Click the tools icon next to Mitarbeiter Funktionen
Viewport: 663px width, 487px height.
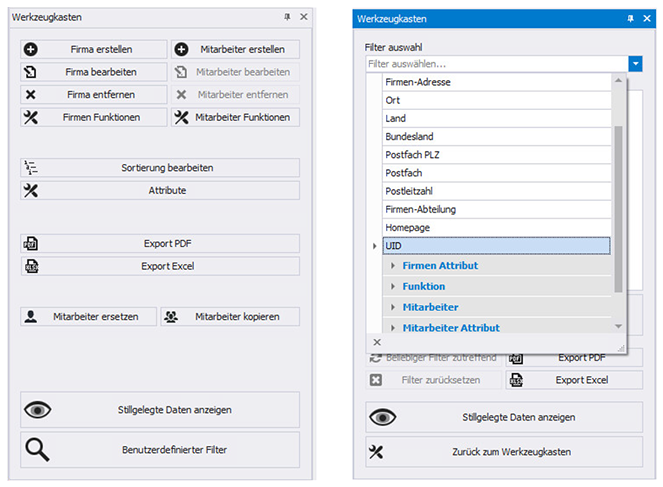[181, 118]
